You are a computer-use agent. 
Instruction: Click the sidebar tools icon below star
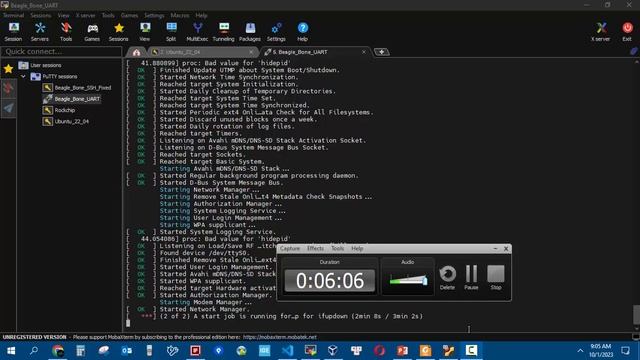point(8,88)
